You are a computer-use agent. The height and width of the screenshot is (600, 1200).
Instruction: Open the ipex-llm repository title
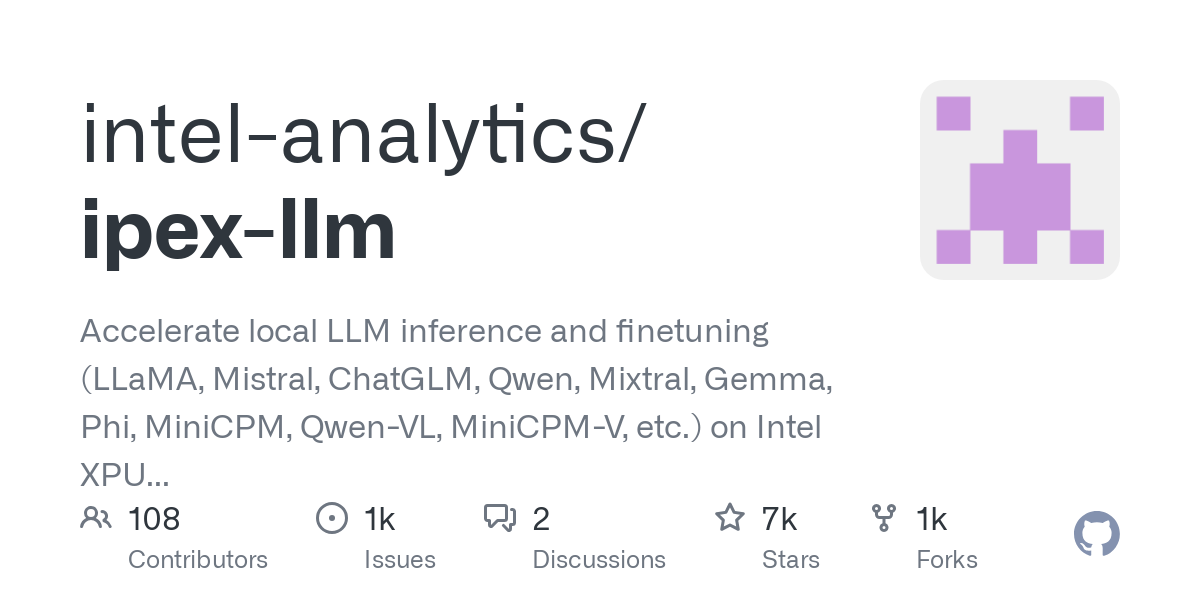pyautogui.click(x=238, y=230)
